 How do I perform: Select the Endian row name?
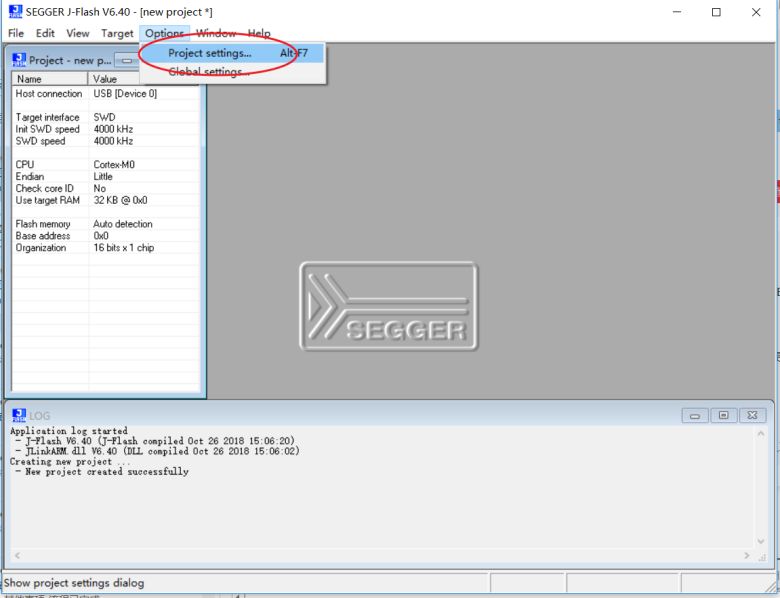(x=30, y=177)
